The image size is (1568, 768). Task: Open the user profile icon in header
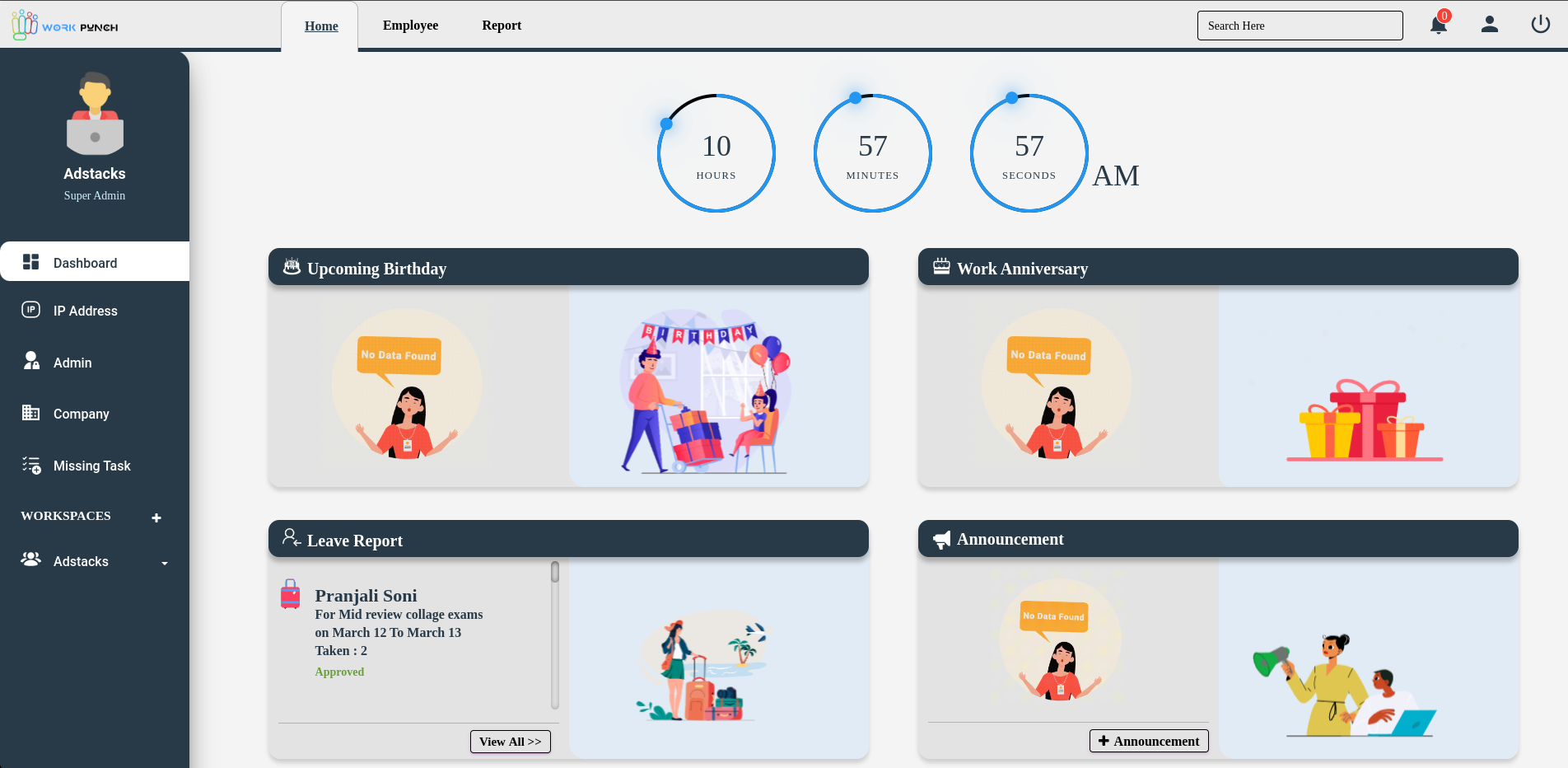[1489, 25]
